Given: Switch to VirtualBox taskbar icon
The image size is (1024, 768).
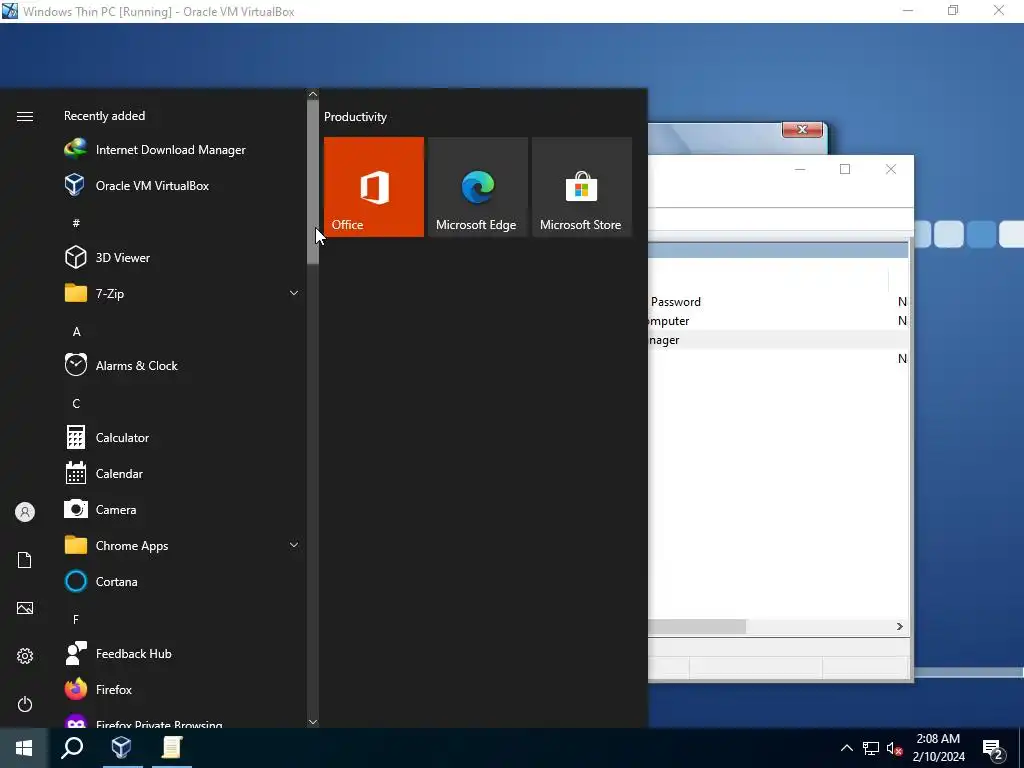Looking at the screenshot, I should click(121, 748).
